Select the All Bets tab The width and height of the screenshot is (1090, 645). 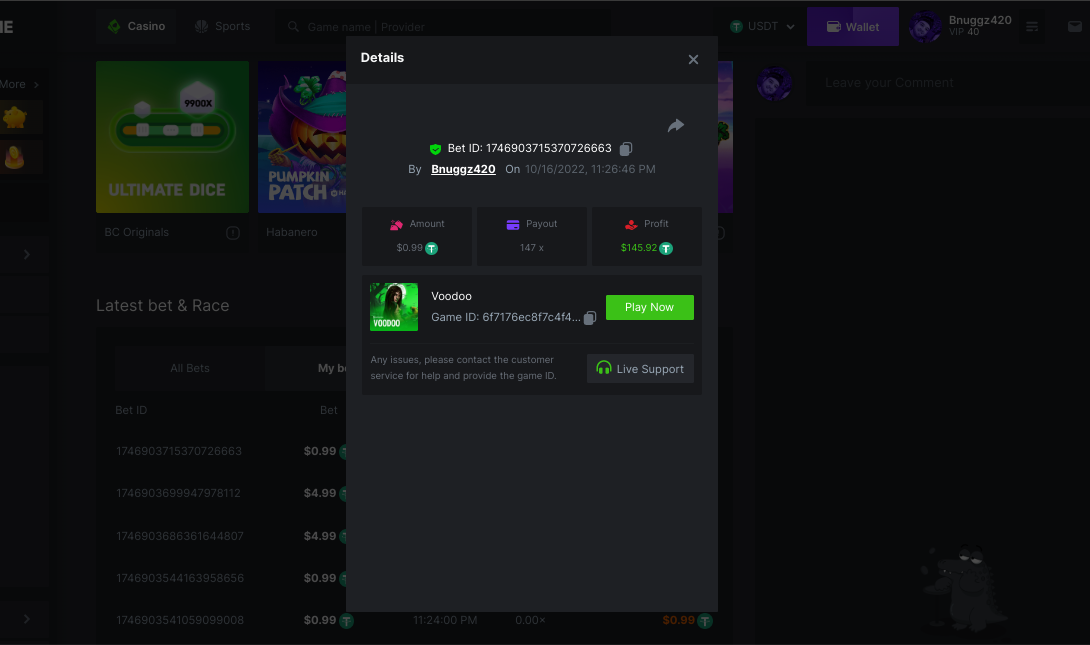pyautogui.click(x=190, y=368)
